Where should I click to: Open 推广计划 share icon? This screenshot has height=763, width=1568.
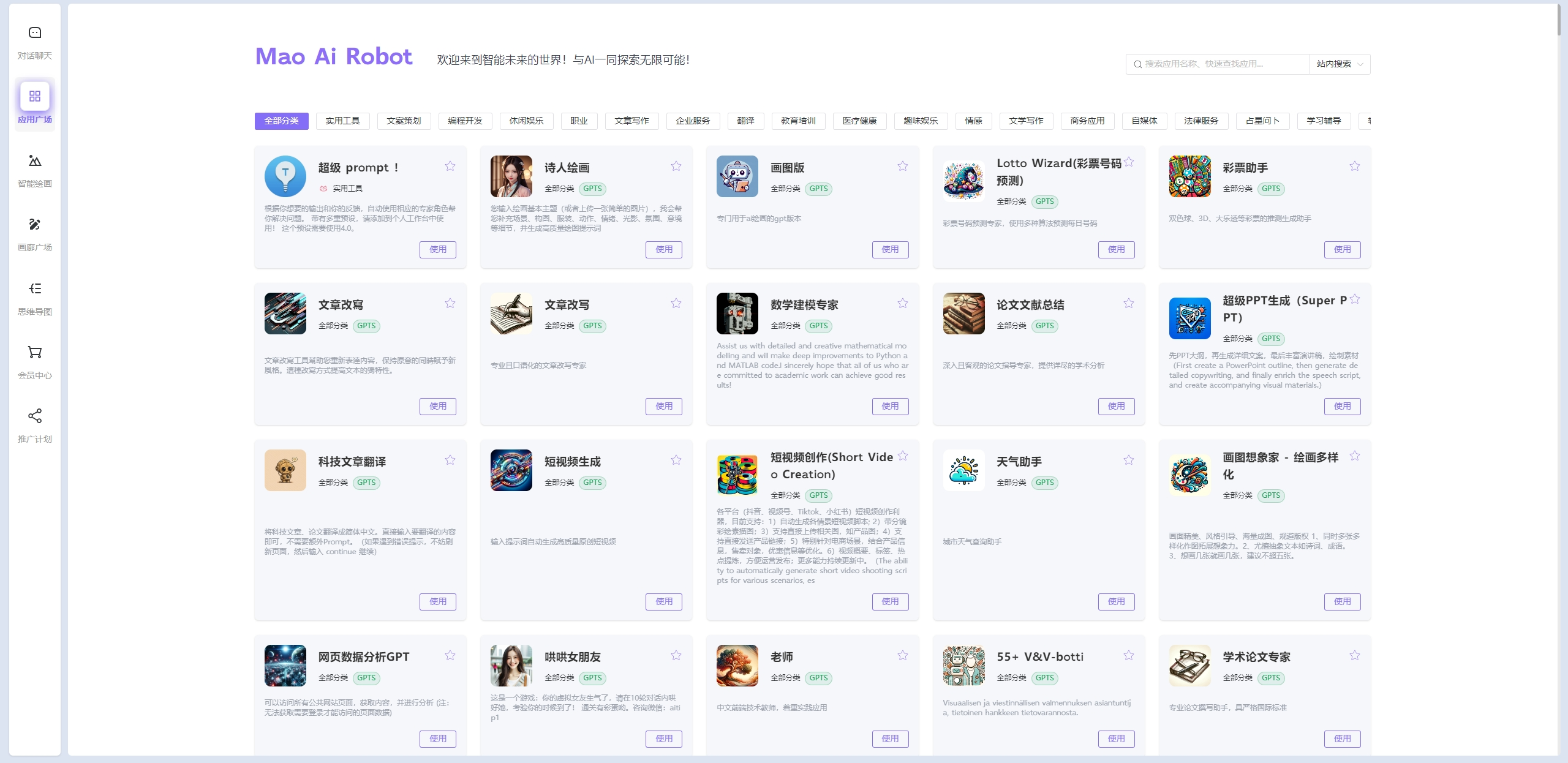(x=35, y=416)
